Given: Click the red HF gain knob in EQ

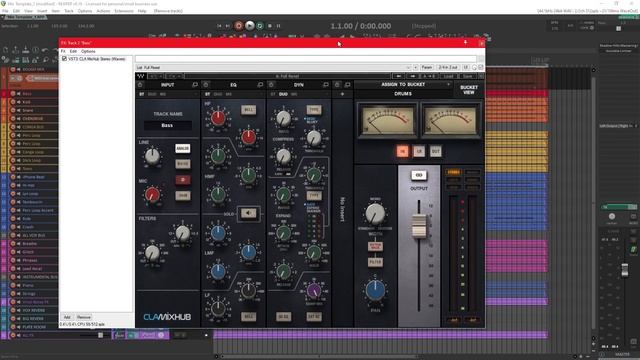Looking at the screenshot, I should tap(218, 118).
